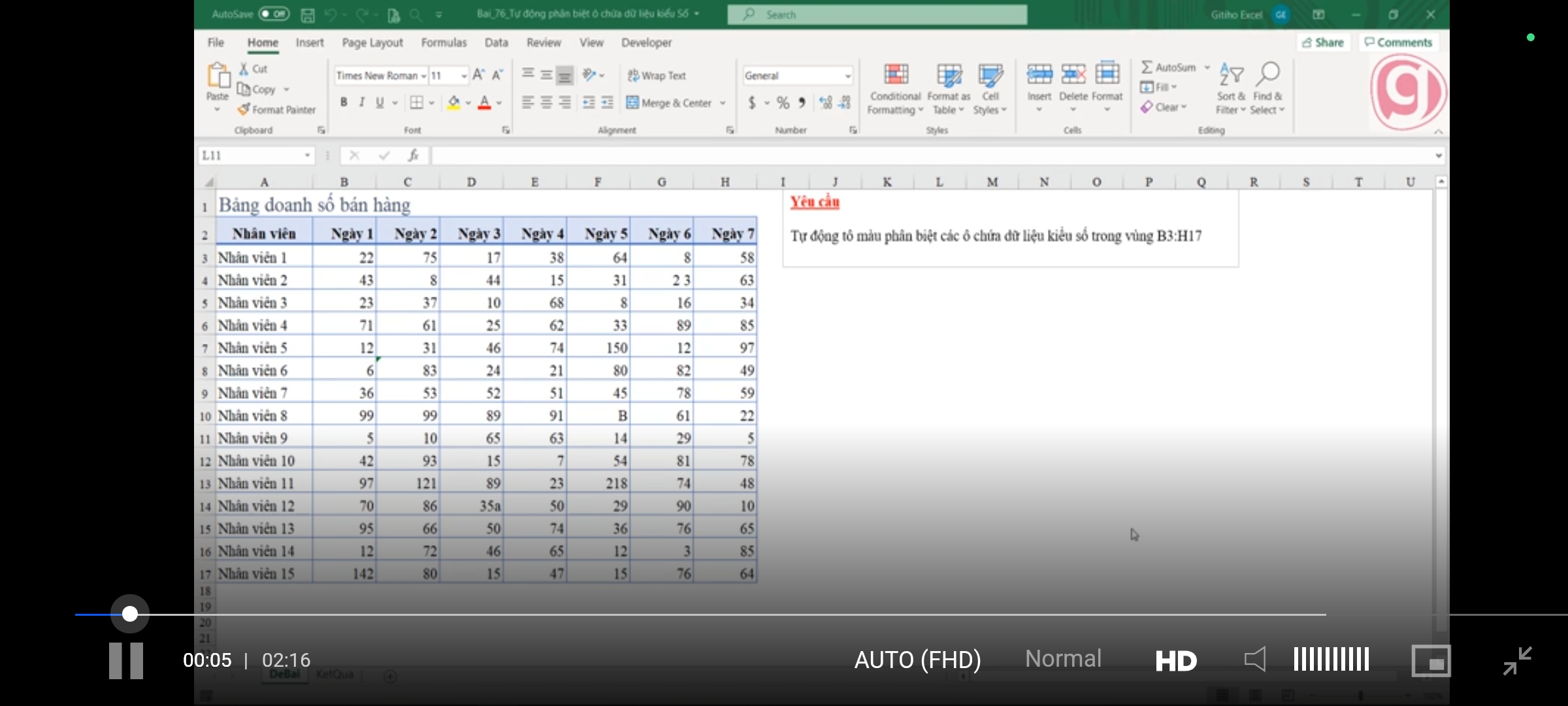Click the Sort & Filter icon
Image resolution: width=1568 pixels, height=706 pixels.
point(1231,74)
